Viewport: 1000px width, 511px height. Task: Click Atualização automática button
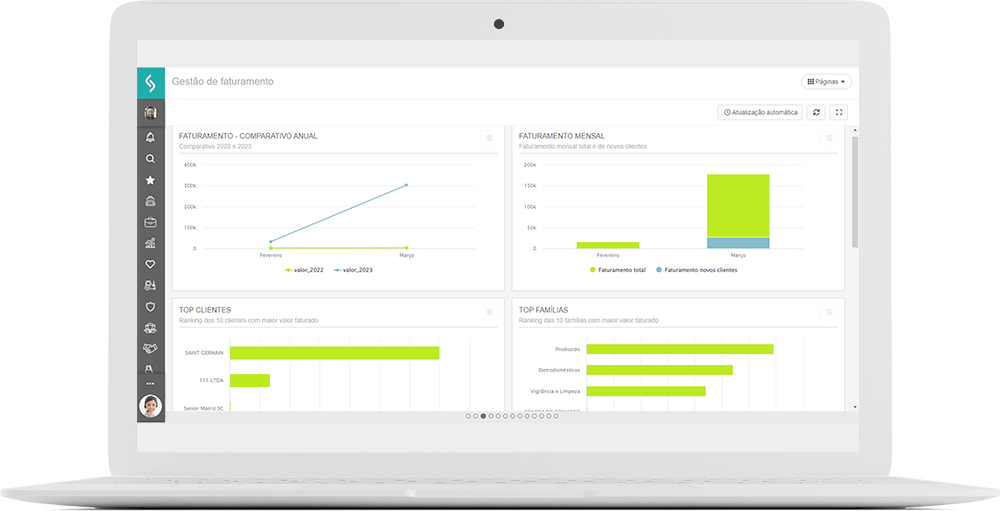(x=760, y=113)
